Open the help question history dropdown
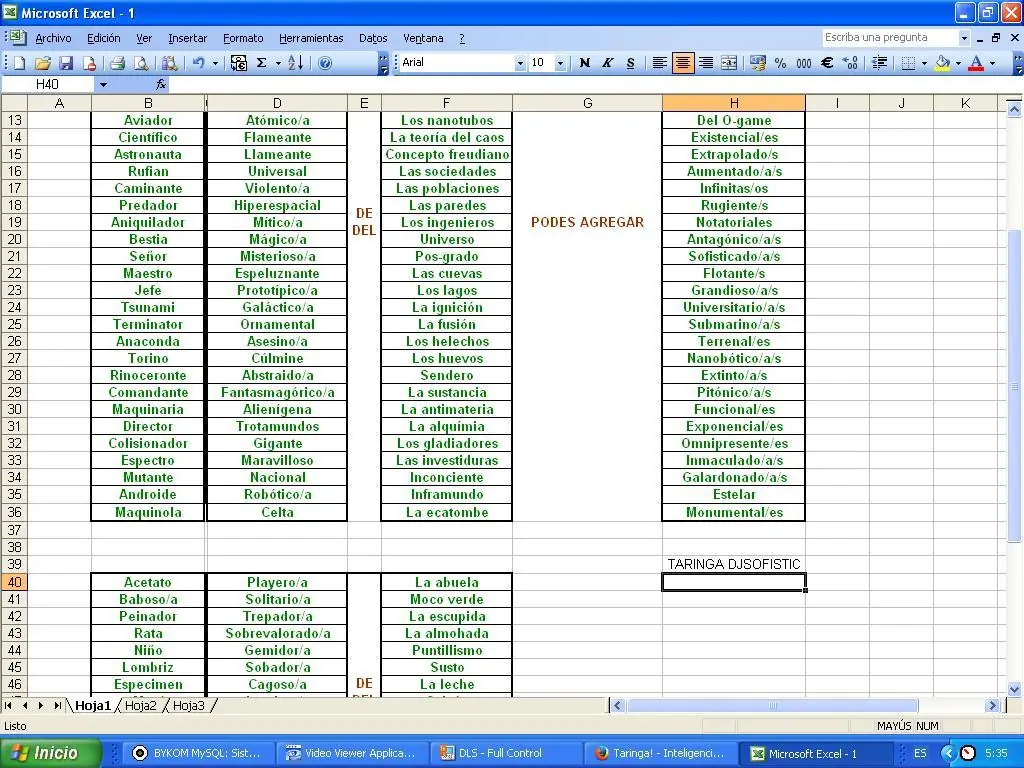The height and width of the screenshot is (768, 1024). click(964, 38)
